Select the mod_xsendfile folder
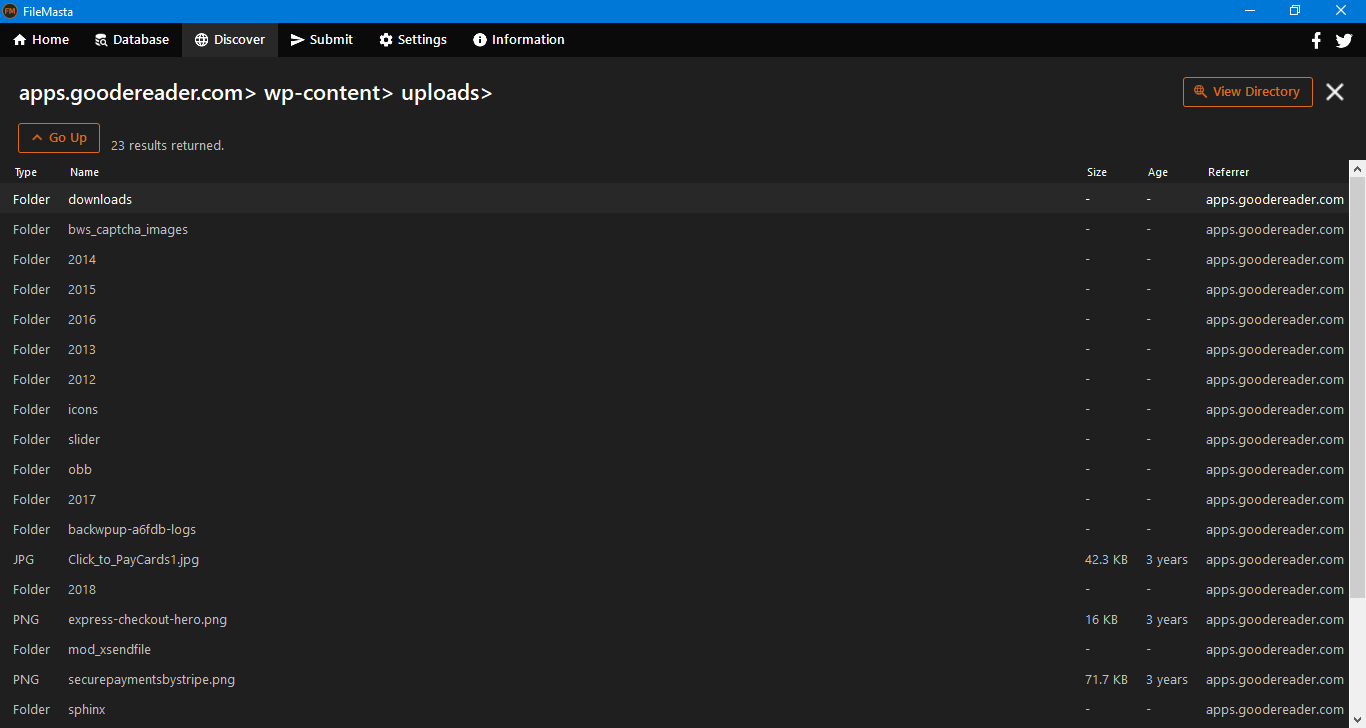The width and height of the screenshot is (1366, 728). point(675,649)
